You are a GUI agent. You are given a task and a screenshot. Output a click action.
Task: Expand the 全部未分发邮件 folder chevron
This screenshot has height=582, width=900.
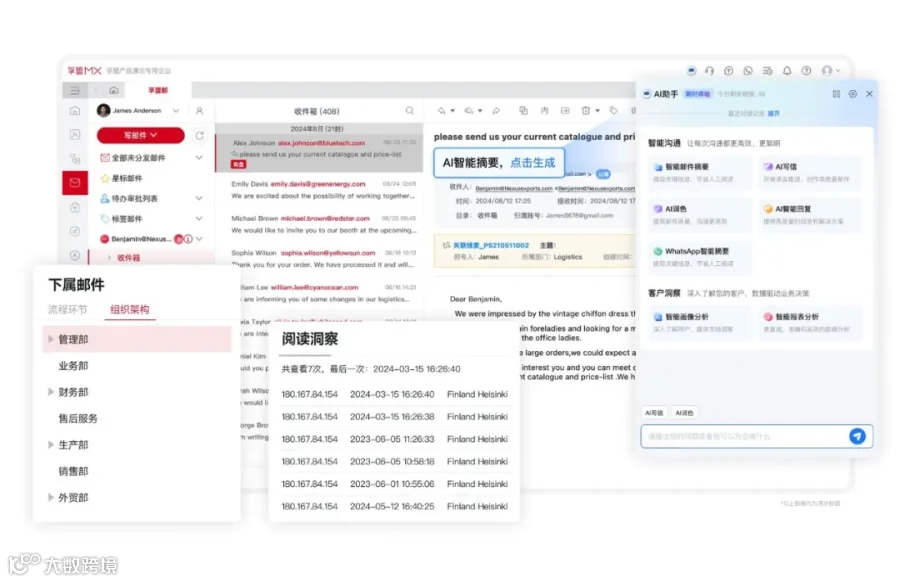pos(199,157)
